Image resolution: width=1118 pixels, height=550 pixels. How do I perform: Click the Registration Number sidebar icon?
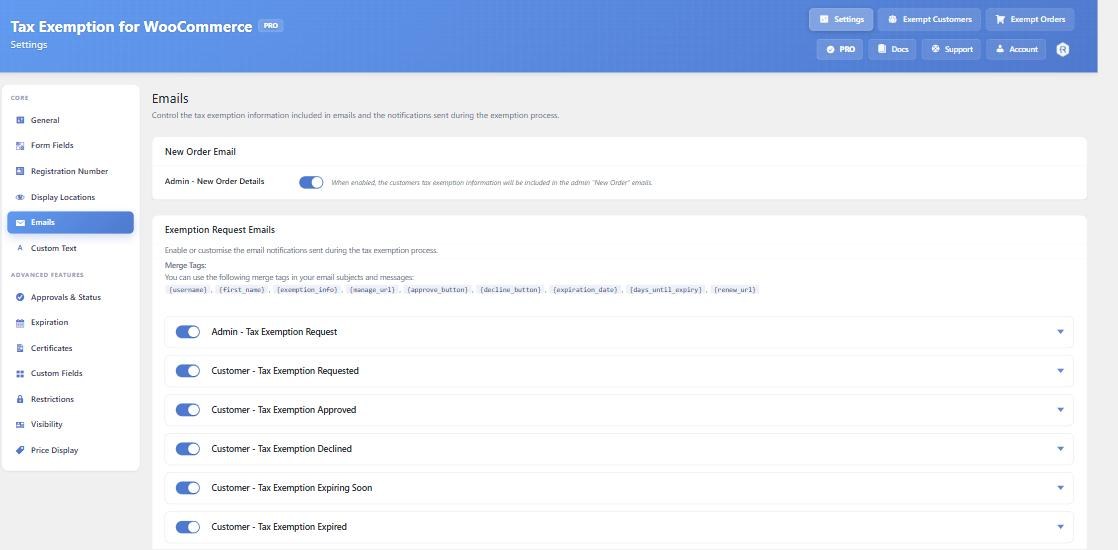coord(20,171)
